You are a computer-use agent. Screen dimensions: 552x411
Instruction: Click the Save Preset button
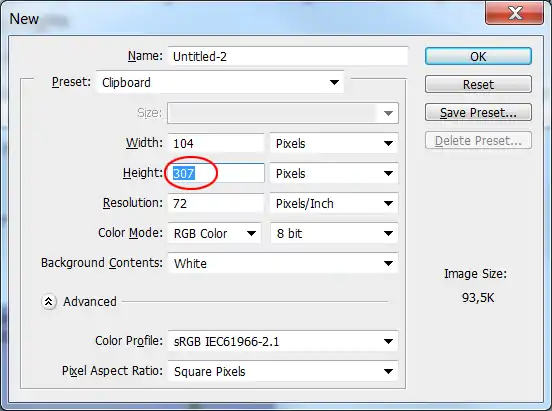coord(478,112)
